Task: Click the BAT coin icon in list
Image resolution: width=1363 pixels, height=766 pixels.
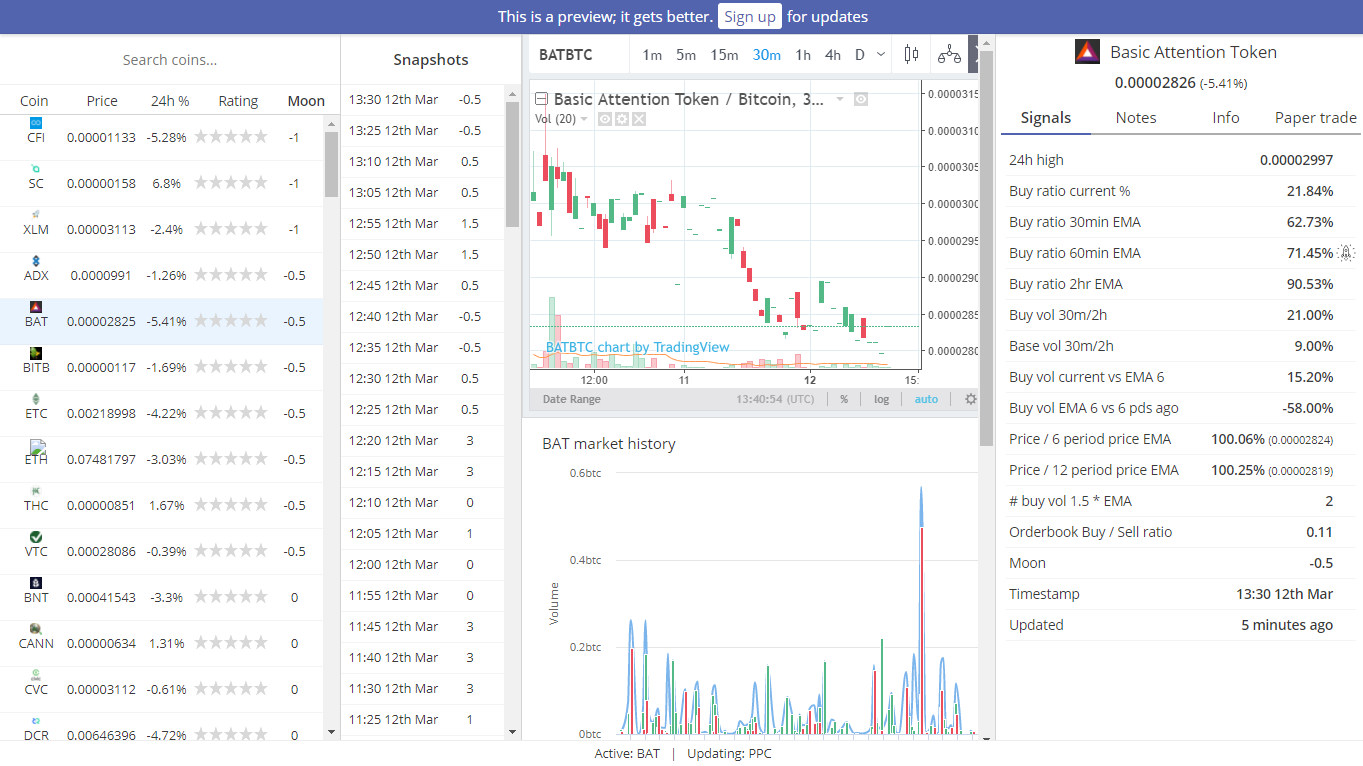Action: point(36,306)
